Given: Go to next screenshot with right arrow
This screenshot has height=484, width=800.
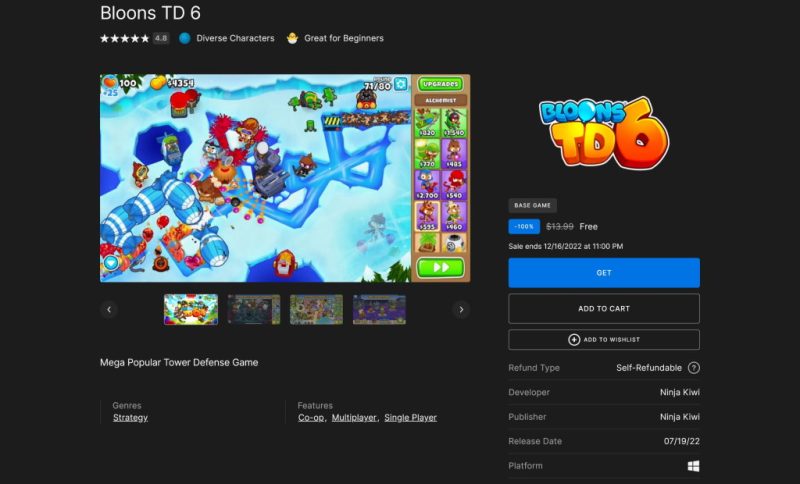Looking at the screenshot, I should pos(461,310).
